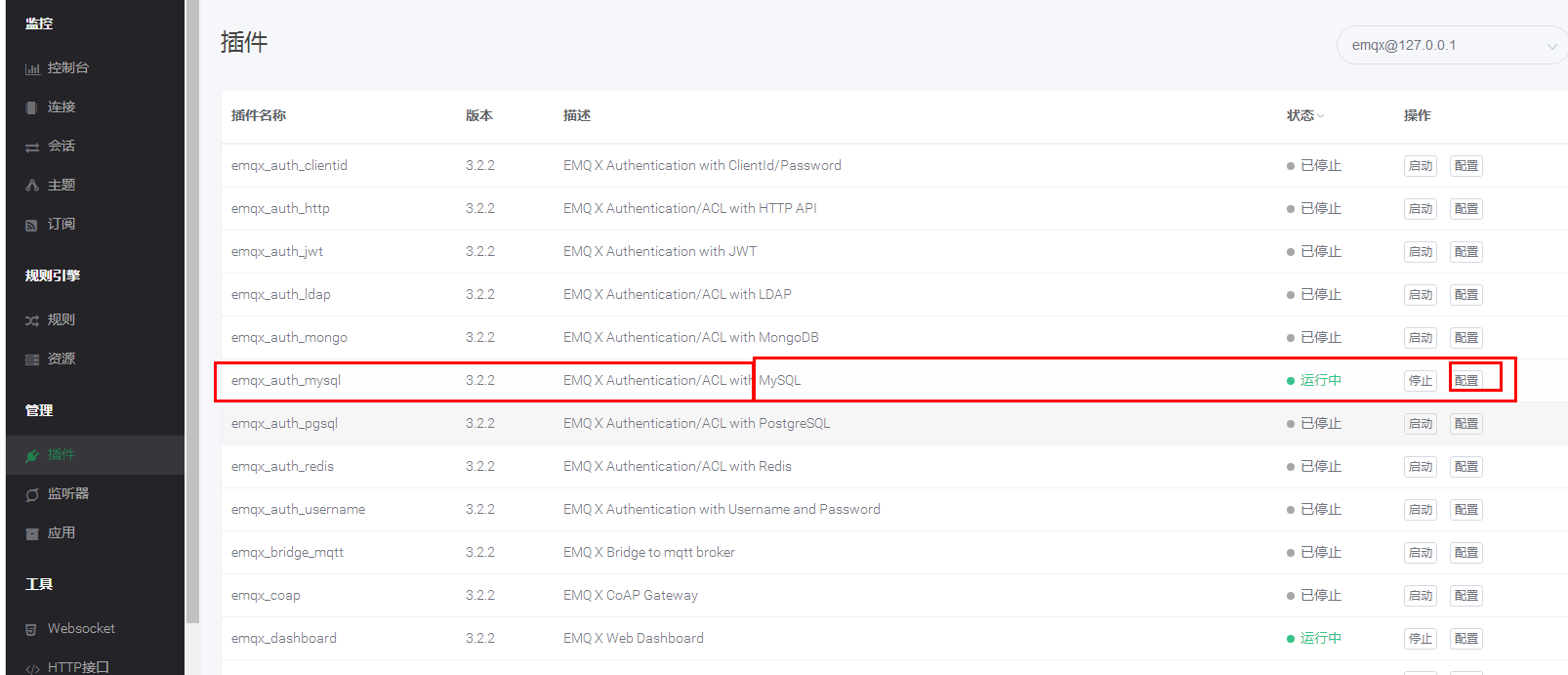Configure the emqx_auth_http plugin
Image resolution: width=1568 pixels, height=675 pixels.
tap(1466, 209)
